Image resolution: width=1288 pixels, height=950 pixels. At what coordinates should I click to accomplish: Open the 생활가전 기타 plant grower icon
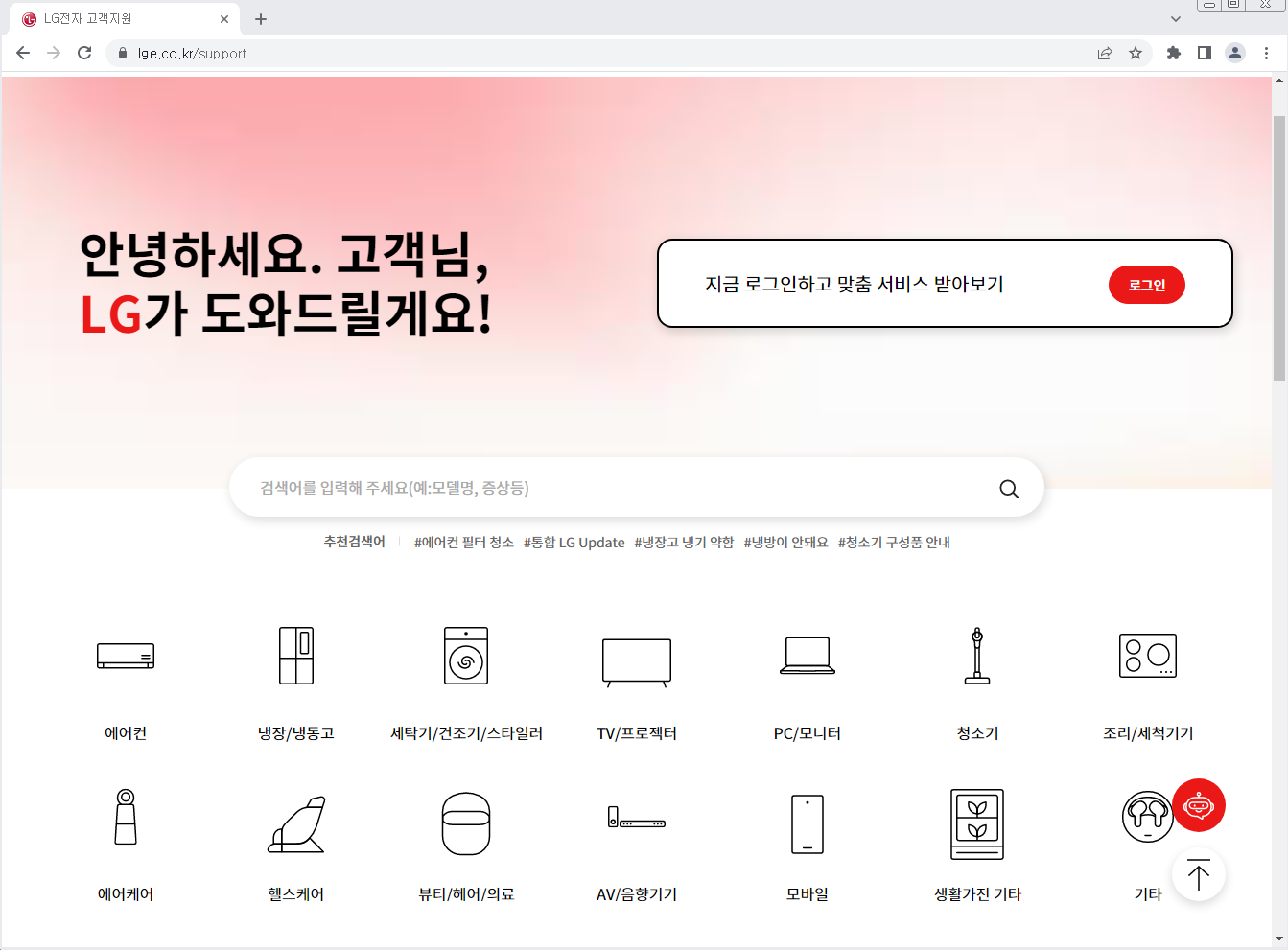pos(977,823)
